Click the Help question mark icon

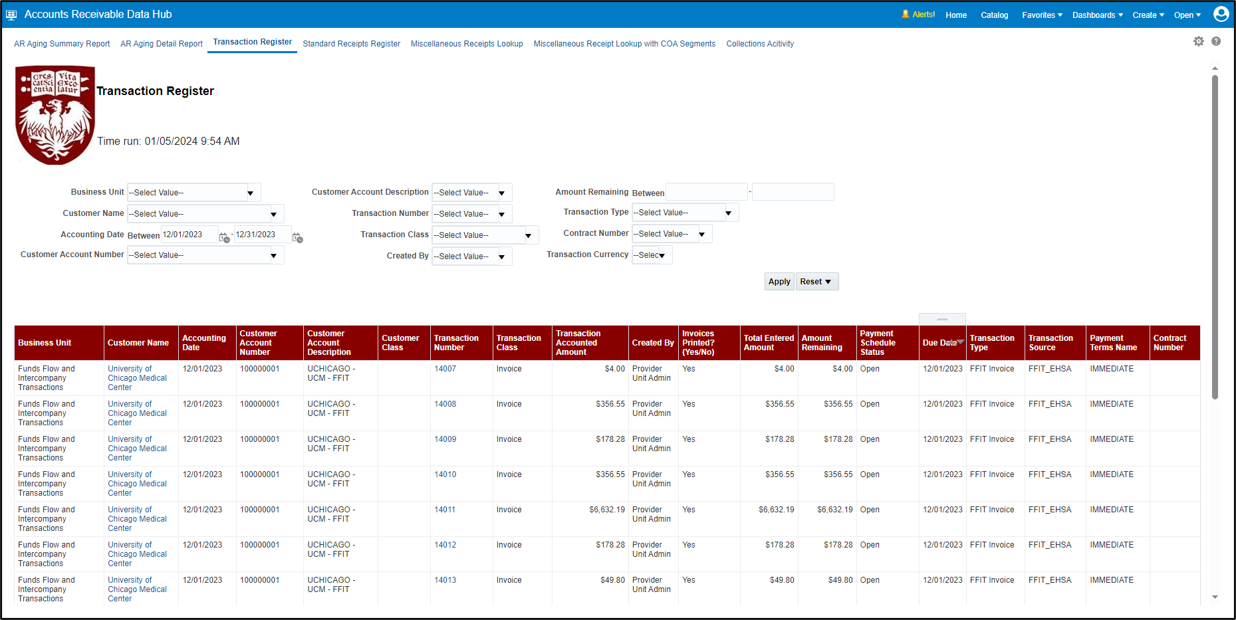tap(1216, 42)
